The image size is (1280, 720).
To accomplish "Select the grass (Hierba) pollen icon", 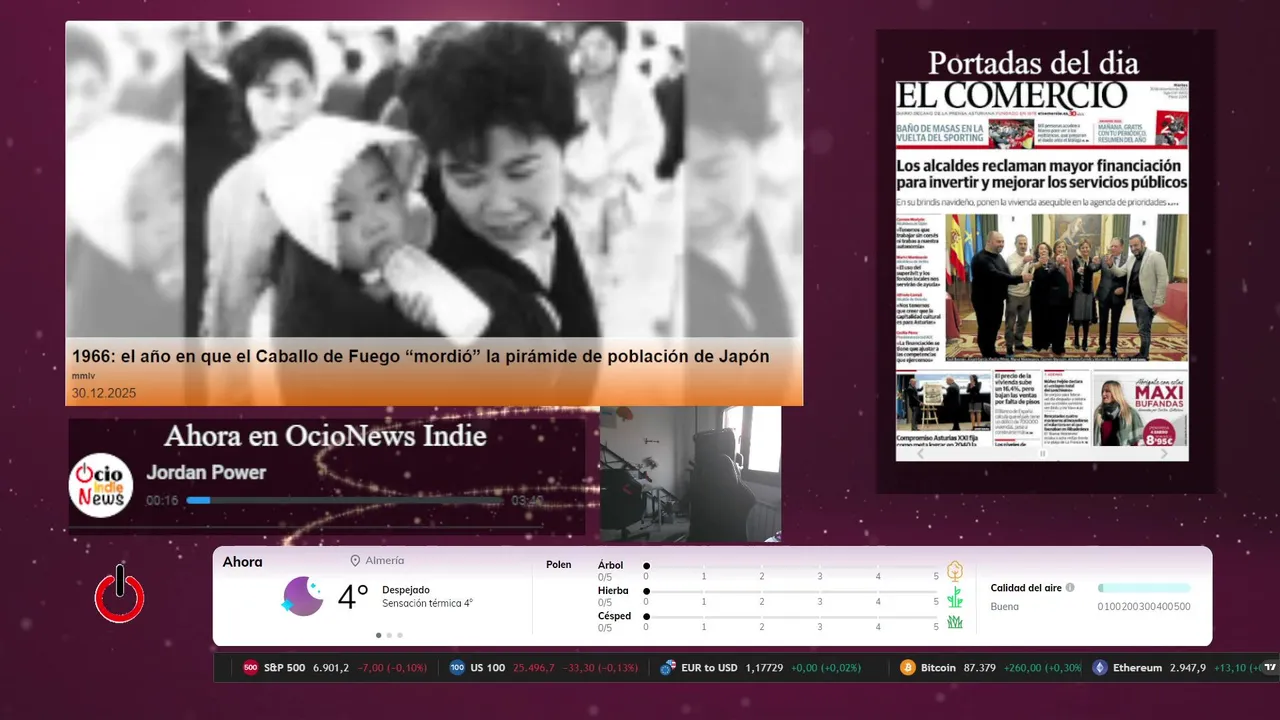I will coord(955,597).
